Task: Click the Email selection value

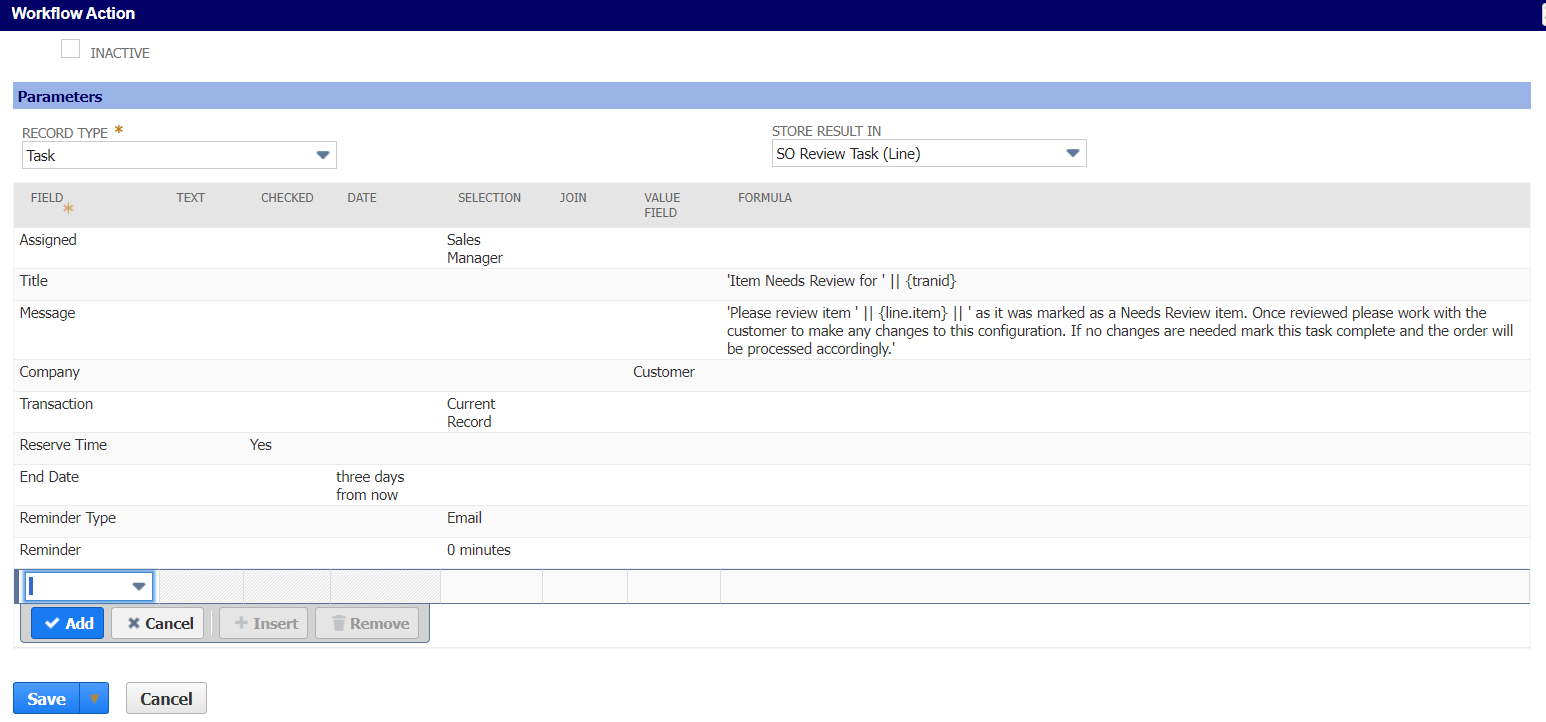Action: (464, 518)
